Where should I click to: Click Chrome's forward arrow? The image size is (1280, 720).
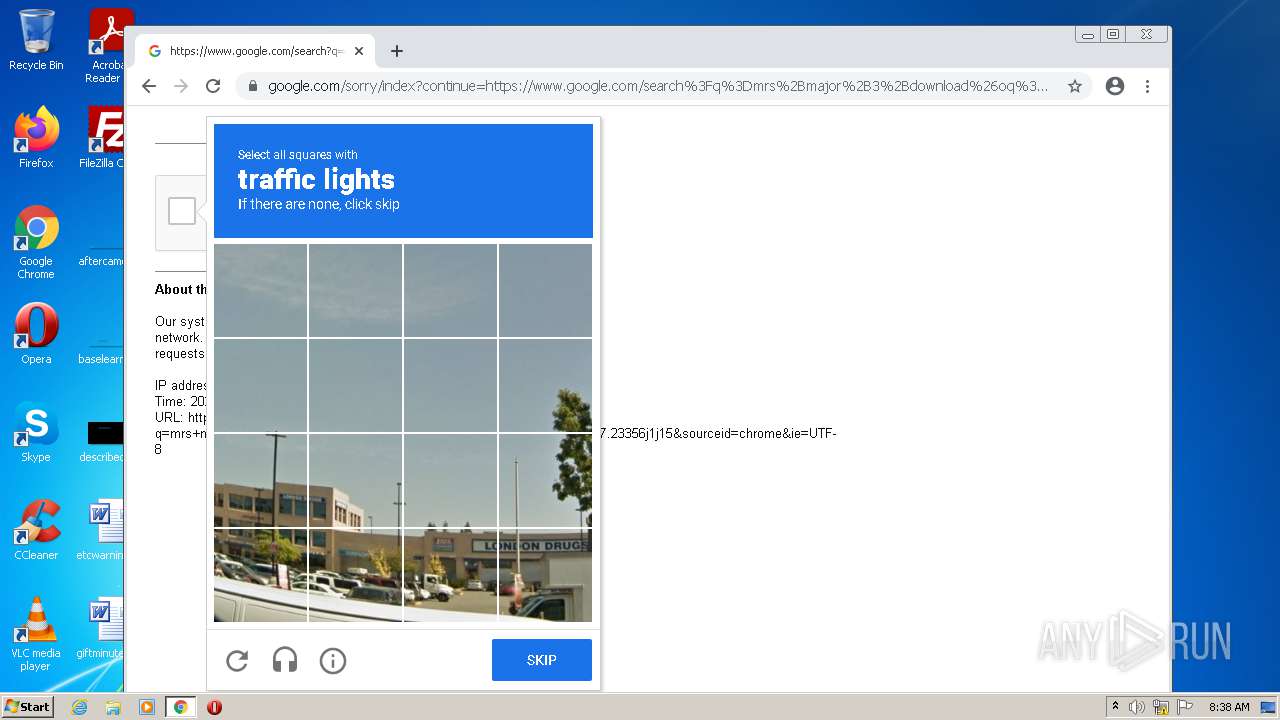181,86
